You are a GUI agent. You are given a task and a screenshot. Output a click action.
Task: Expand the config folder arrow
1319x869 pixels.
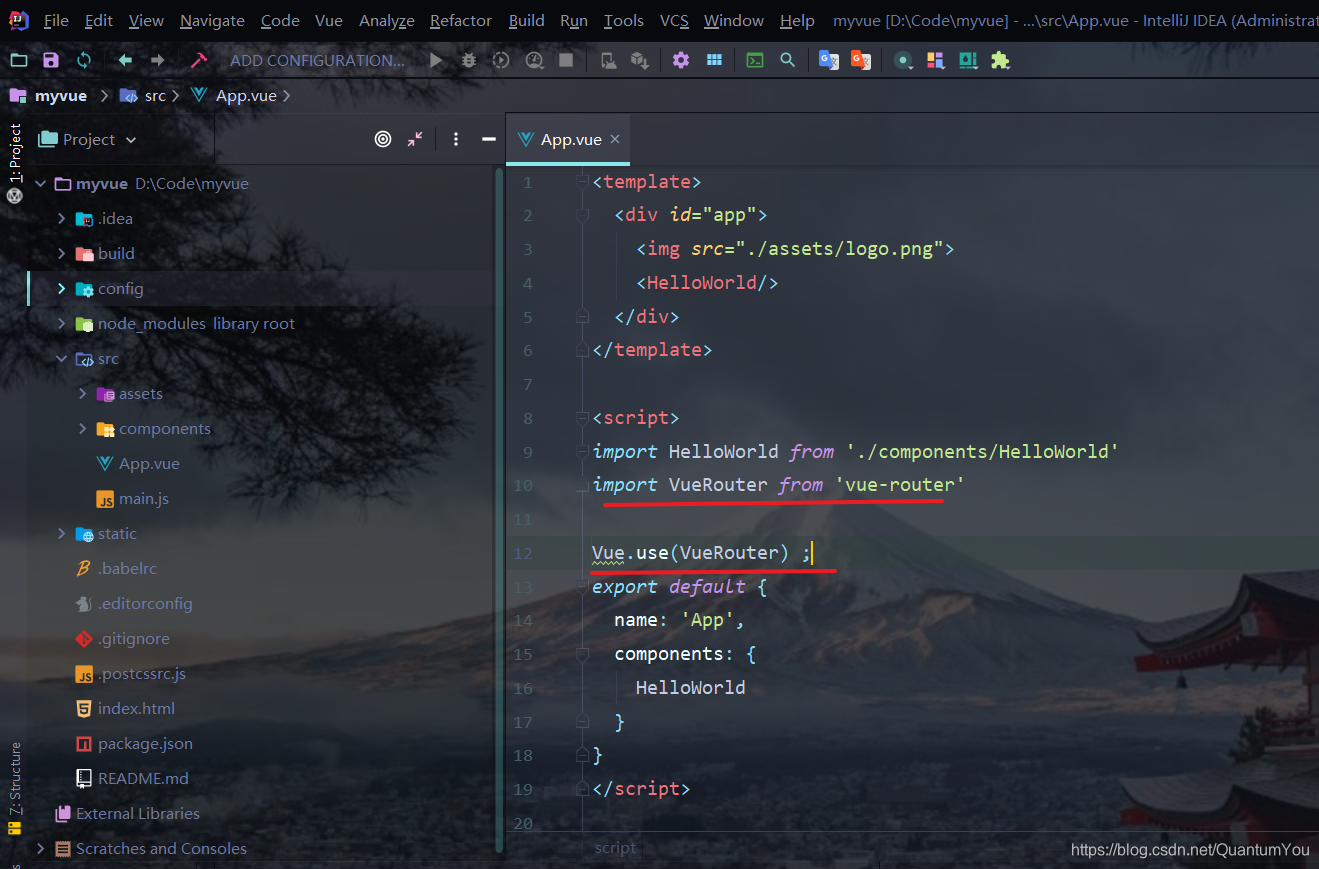[62, 289]
